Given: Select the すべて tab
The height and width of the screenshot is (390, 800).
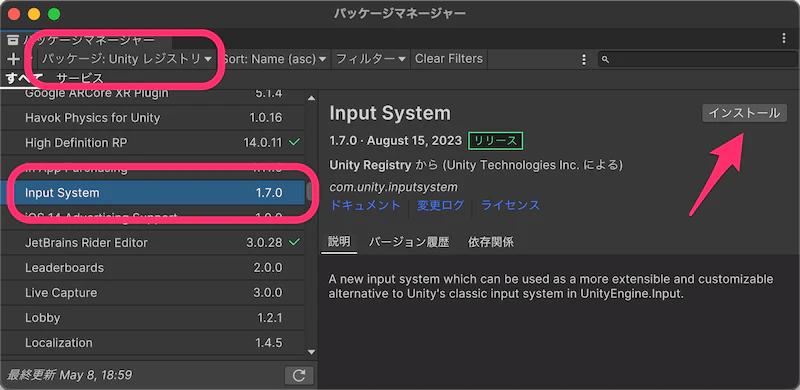Looking at the screenshot, I should pyautogui.click(x=24, y=79).
